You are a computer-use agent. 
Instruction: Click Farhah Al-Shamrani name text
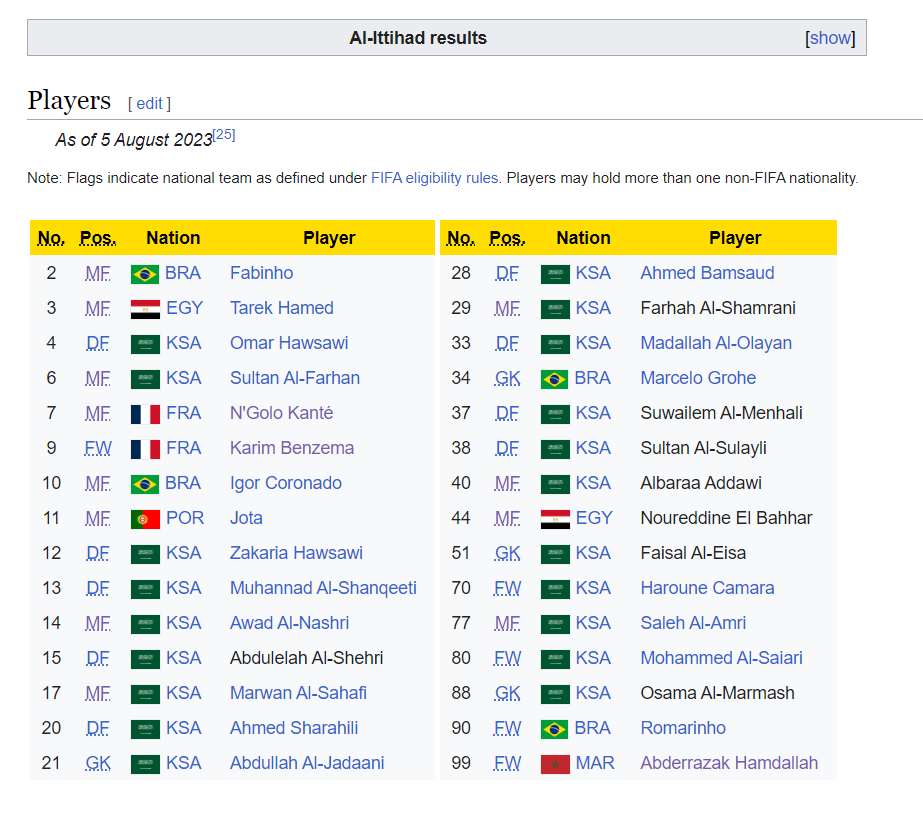coord(718,308)
